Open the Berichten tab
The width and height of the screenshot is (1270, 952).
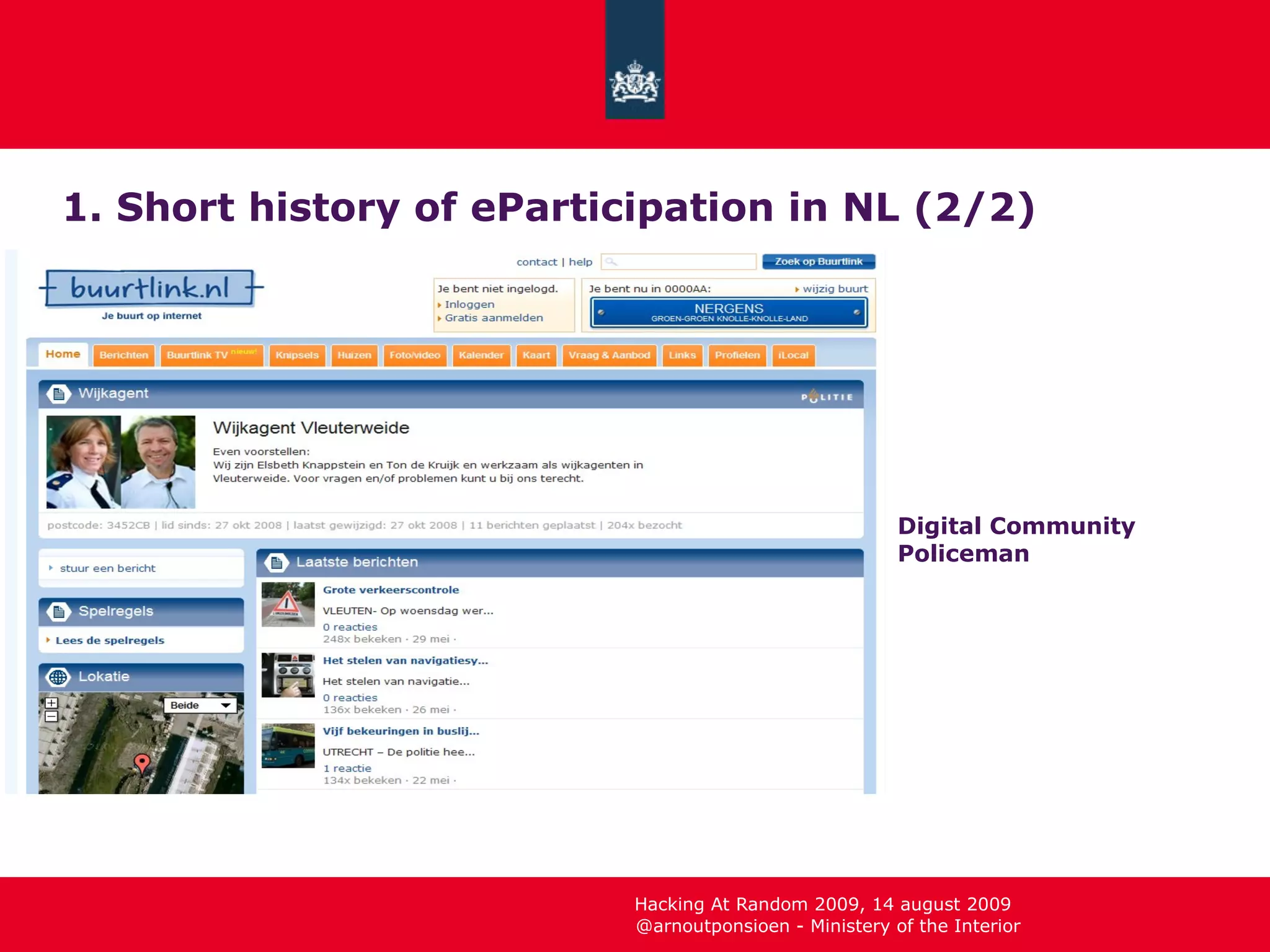coord(123,355)
